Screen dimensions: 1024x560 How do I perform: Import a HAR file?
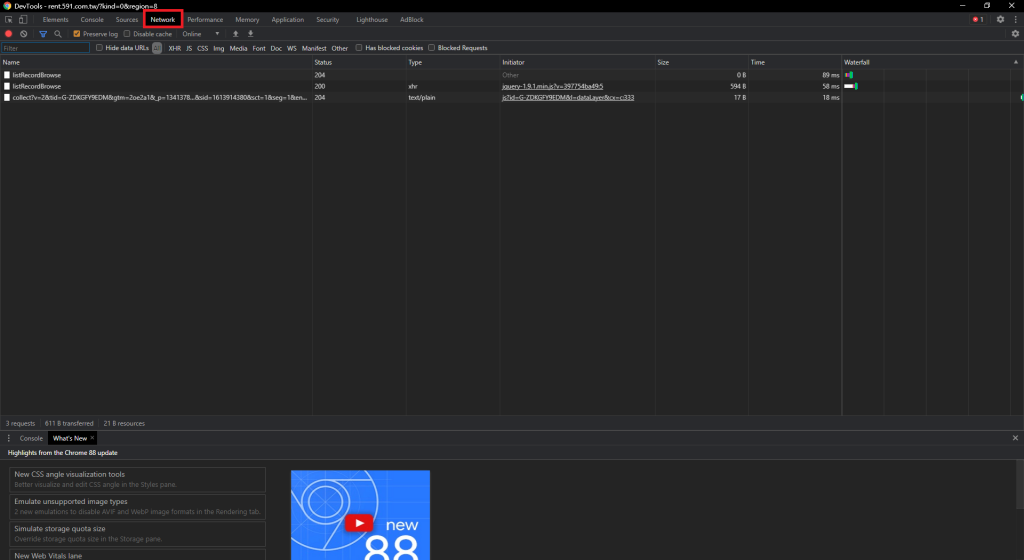click(236, 34)
